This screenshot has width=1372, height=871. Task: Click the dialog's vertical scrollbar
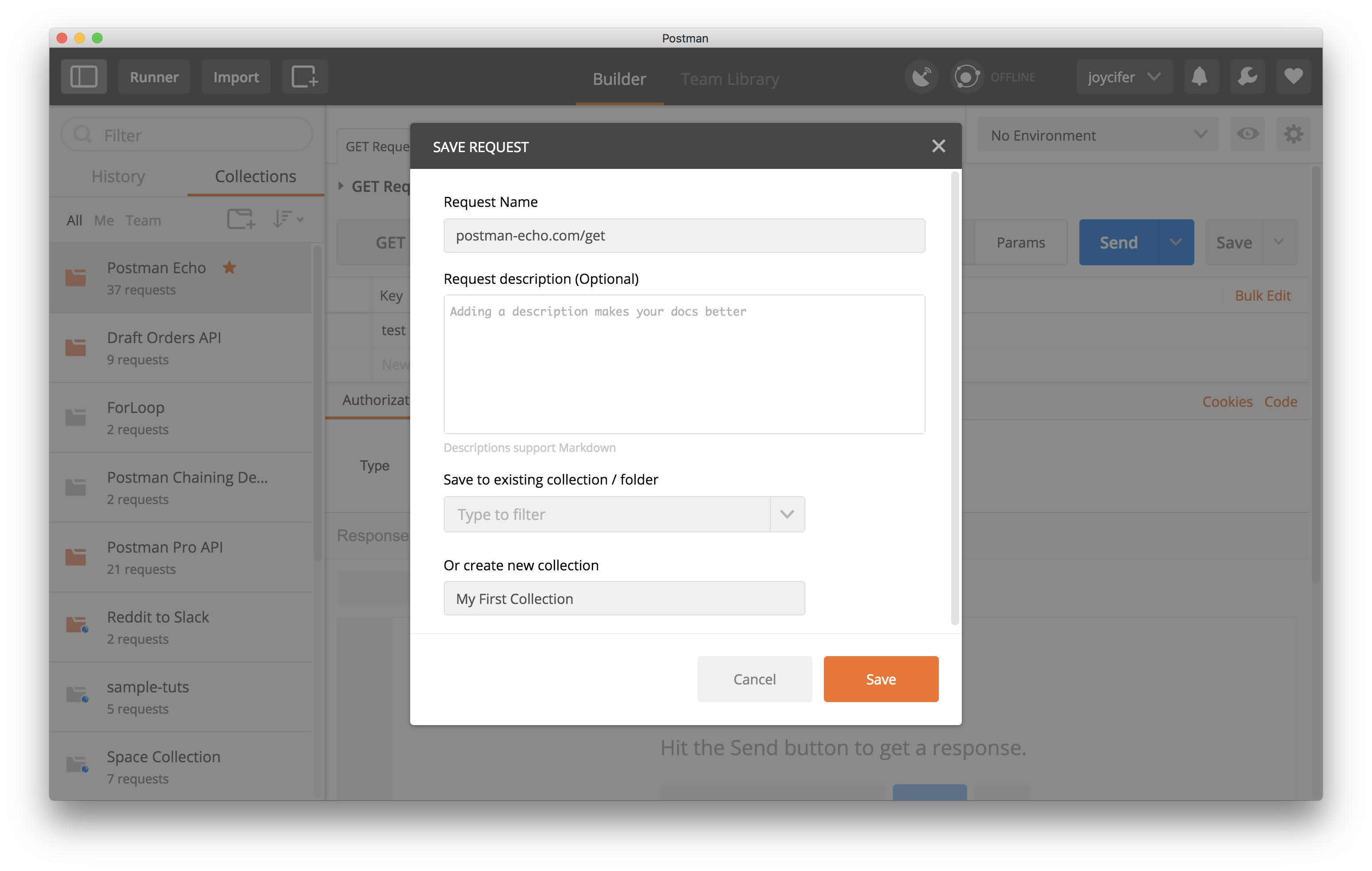coord(955,399)
